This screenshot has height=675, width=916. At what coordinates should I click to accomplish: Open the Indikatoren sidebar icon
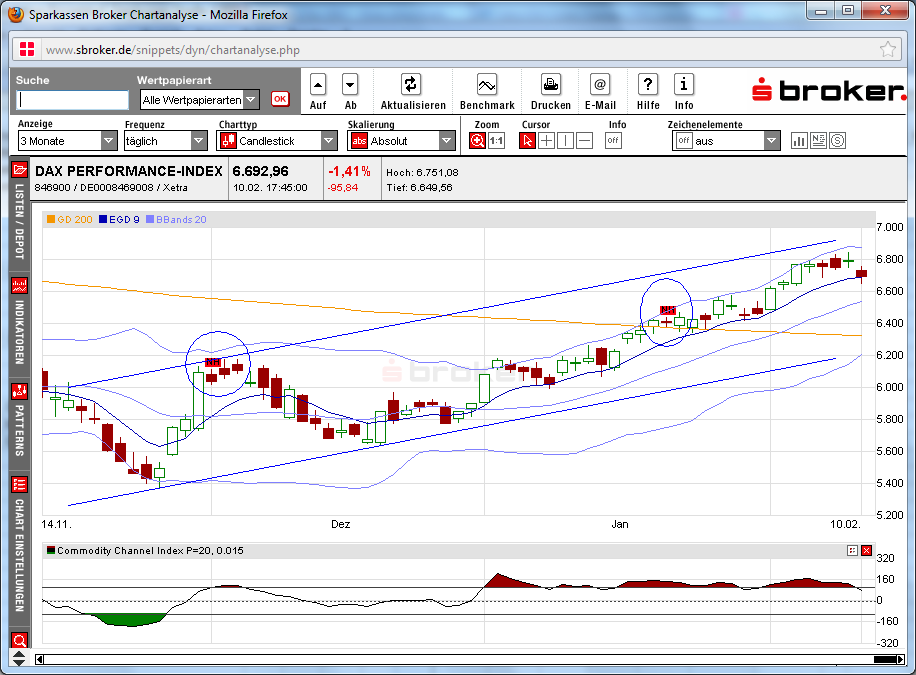coord(19,286)
